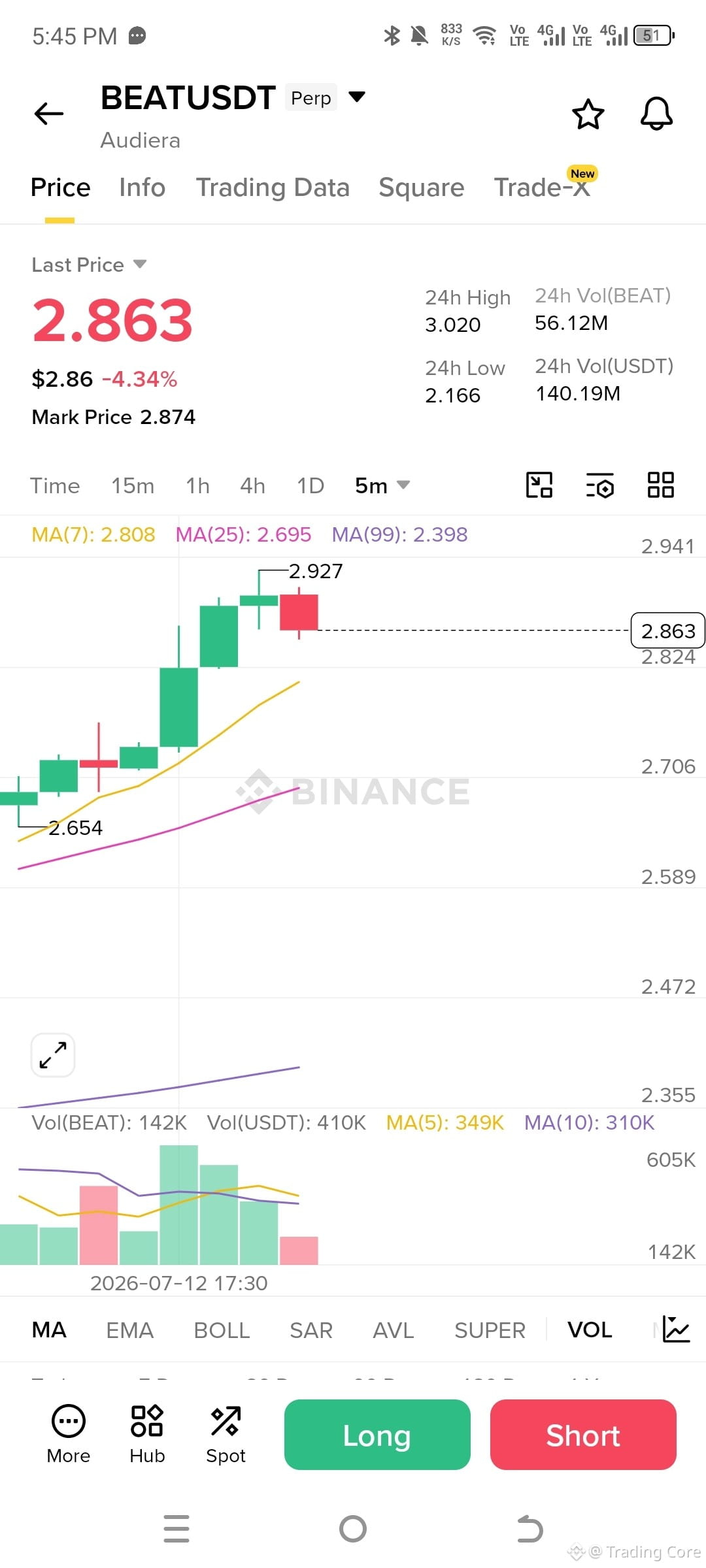706x1568 pixels.
Task: Tap the MA(99): 2.398 label
Action: coord(399,534)
